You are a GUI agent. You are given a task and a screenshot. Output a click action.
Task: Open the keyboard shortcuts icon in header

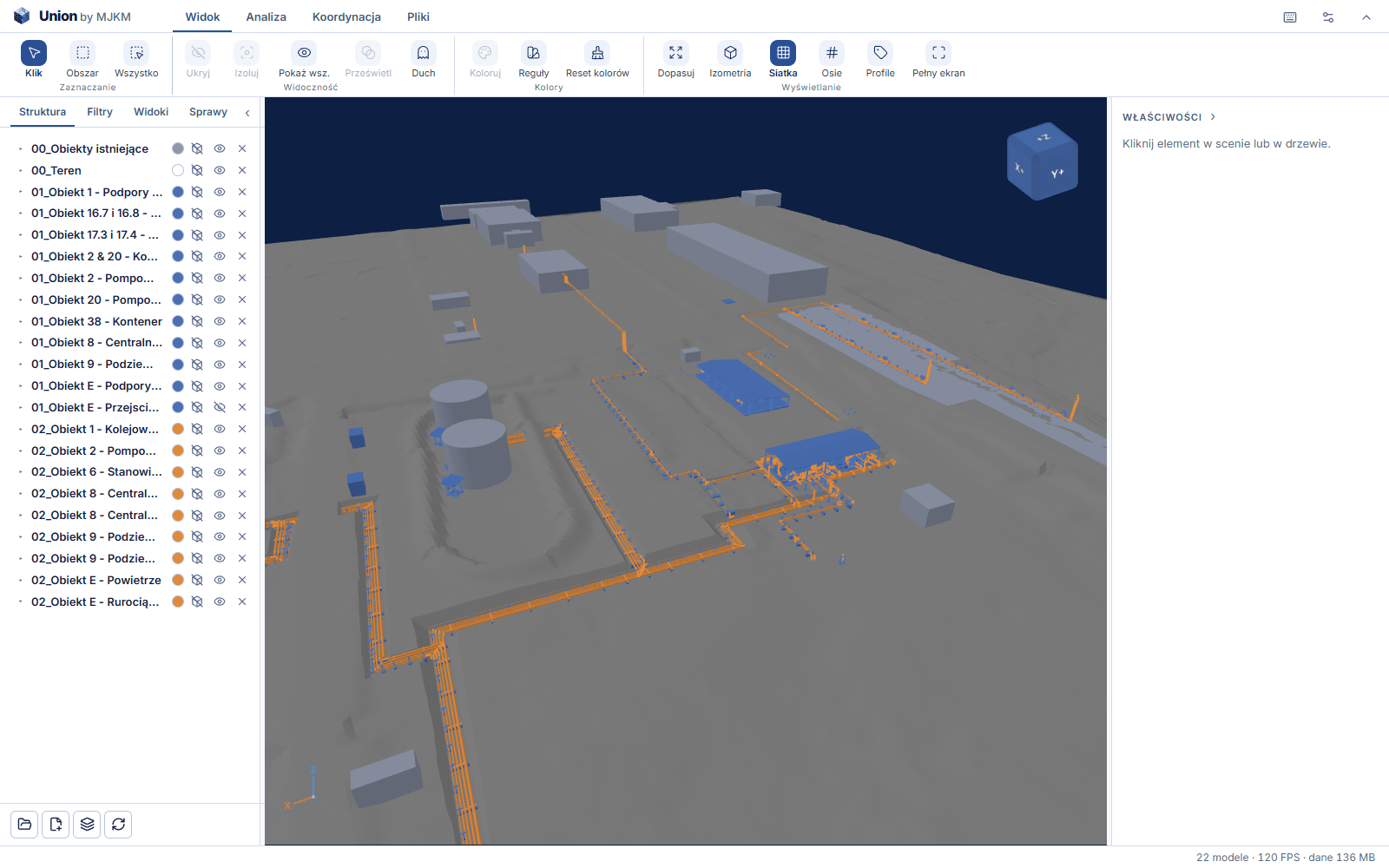pyautogui.click(x=1290, y=17)
